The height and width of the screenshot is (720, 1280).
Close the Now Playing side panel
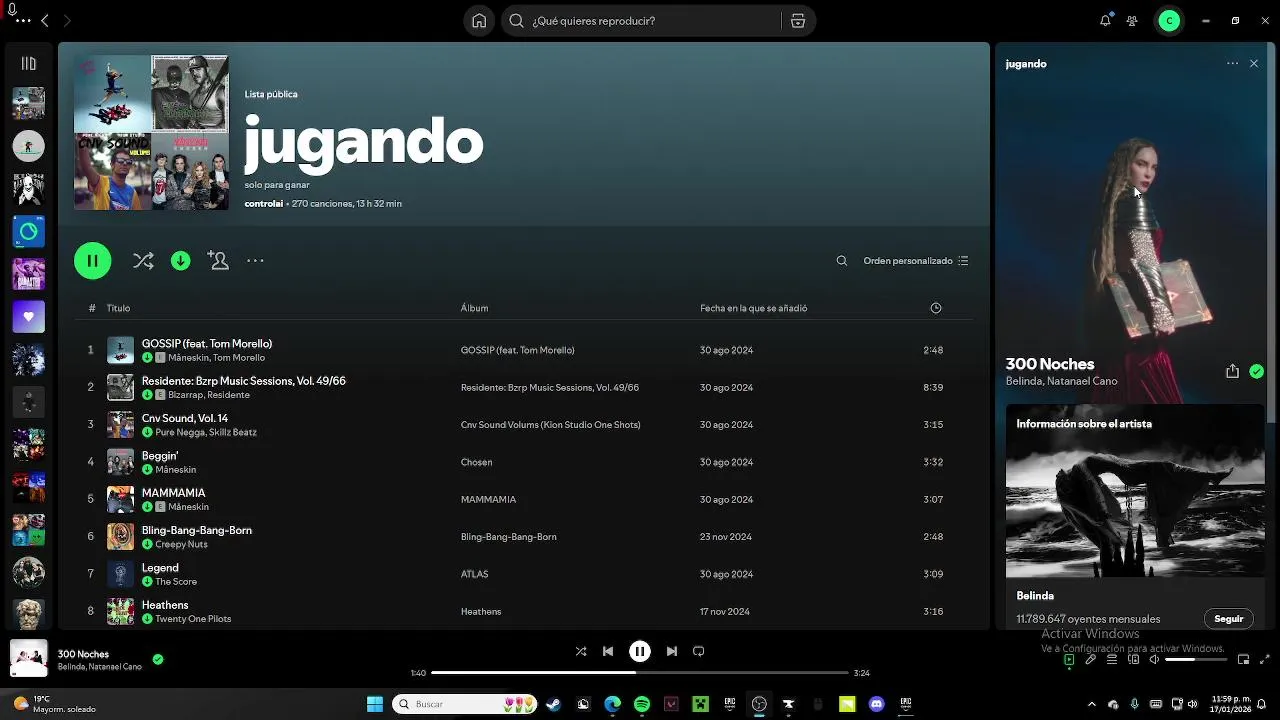pyautogui.click(x=1254, y=63)
